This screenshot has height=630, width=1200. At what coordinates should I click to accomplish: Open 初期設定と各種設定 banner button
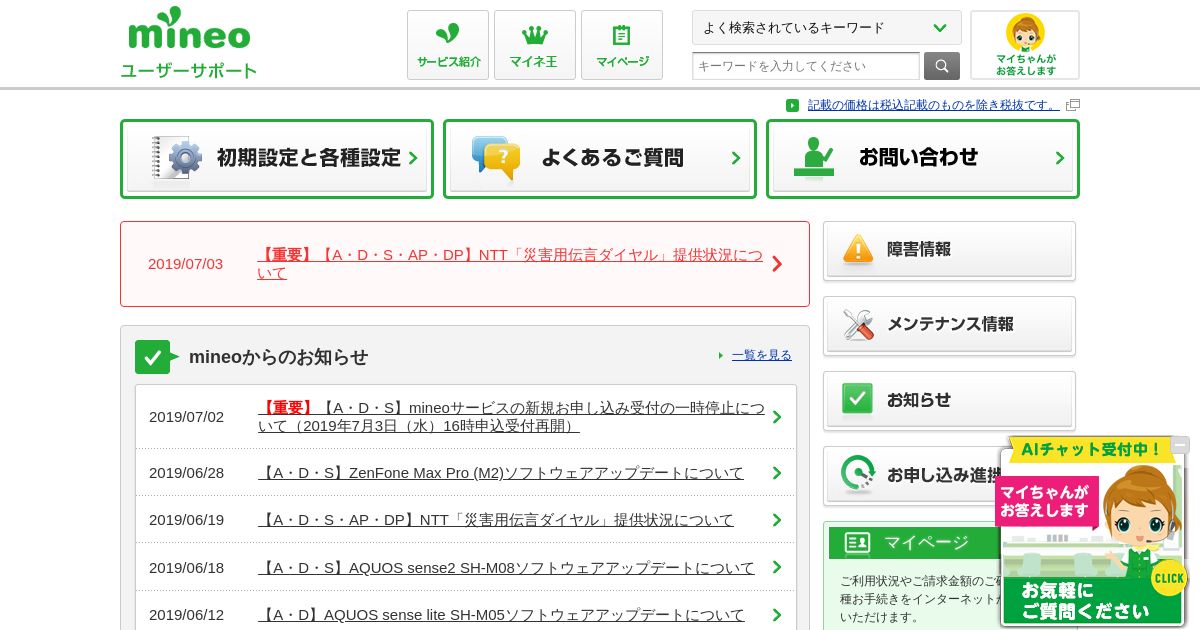point(277,159)
